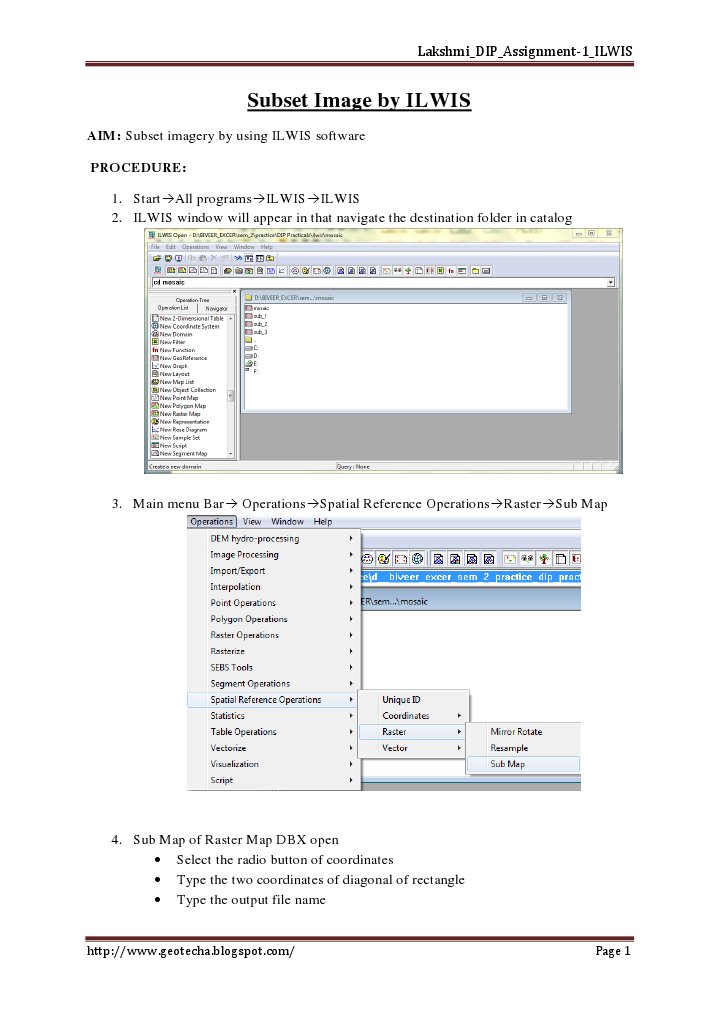Open Help menu in the menu screenshot

pyautogui.click(x=322, y=521)
